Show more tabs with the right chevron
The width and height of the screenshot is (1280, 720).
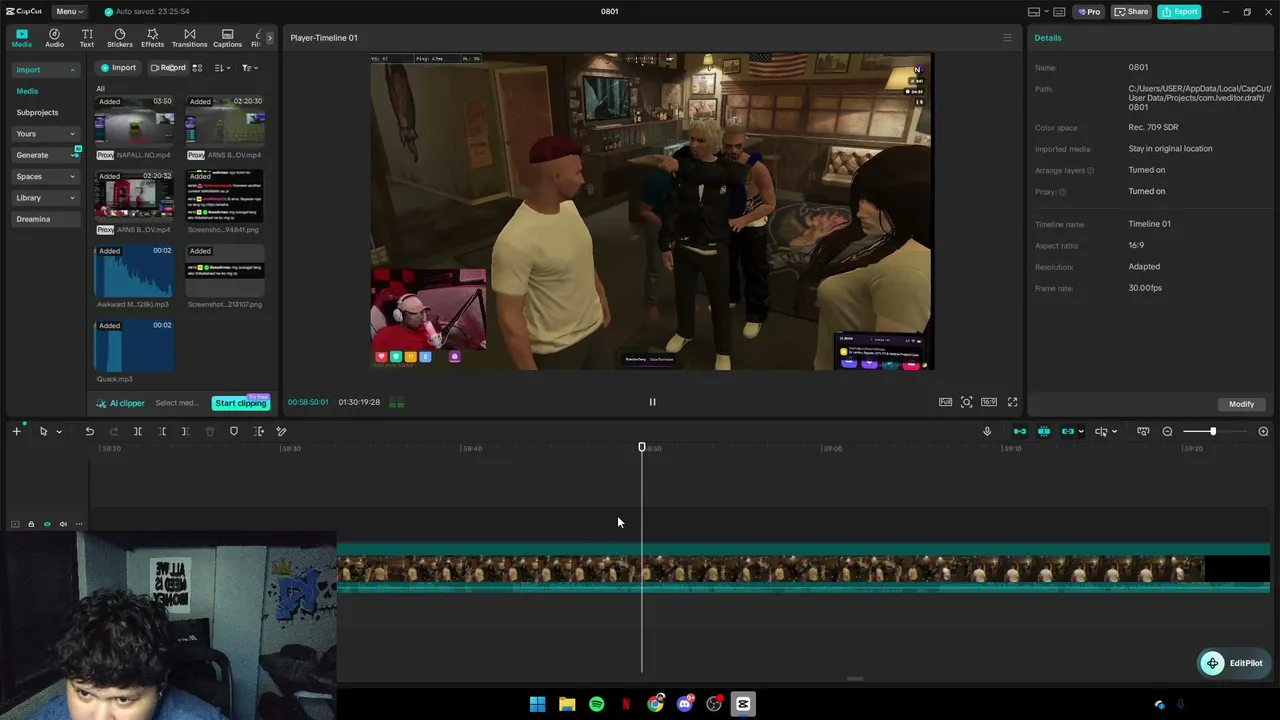(x=269, y=38)
